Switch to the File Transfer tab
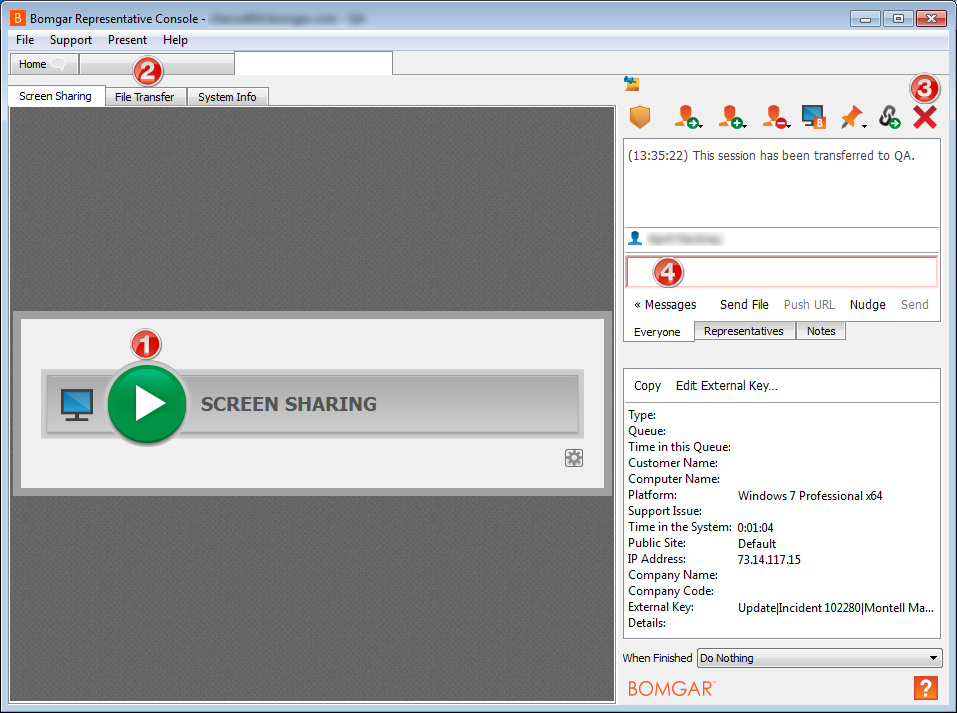This screenshot has height=713, width=957. coord(145,97)
